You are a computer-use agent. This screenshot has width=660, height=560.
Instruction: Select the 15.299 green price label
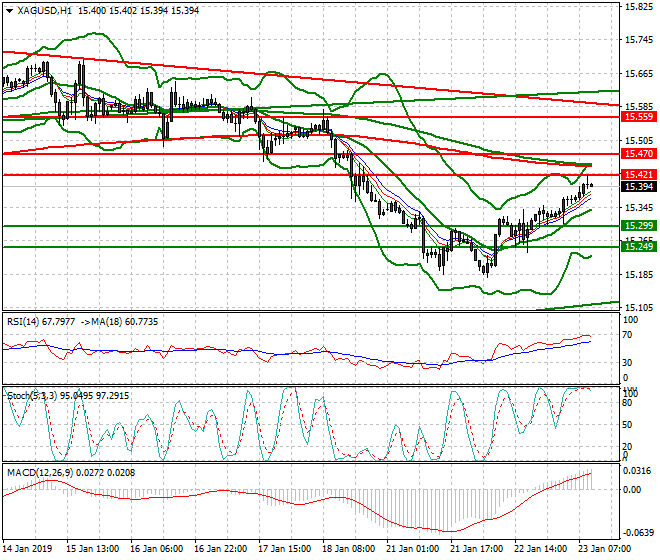click(639, 226)
